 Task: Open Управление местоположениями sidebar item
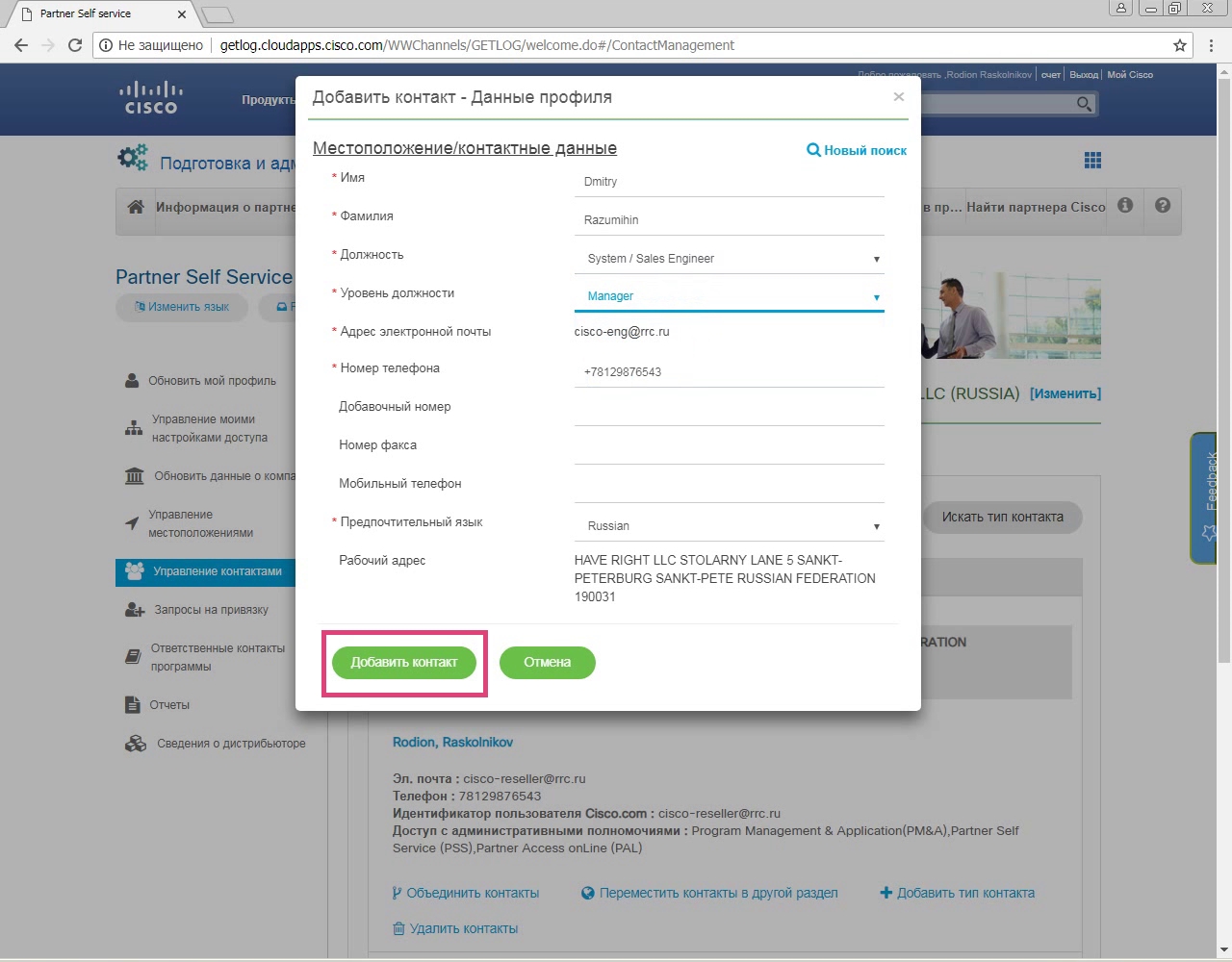pos(200,523)
